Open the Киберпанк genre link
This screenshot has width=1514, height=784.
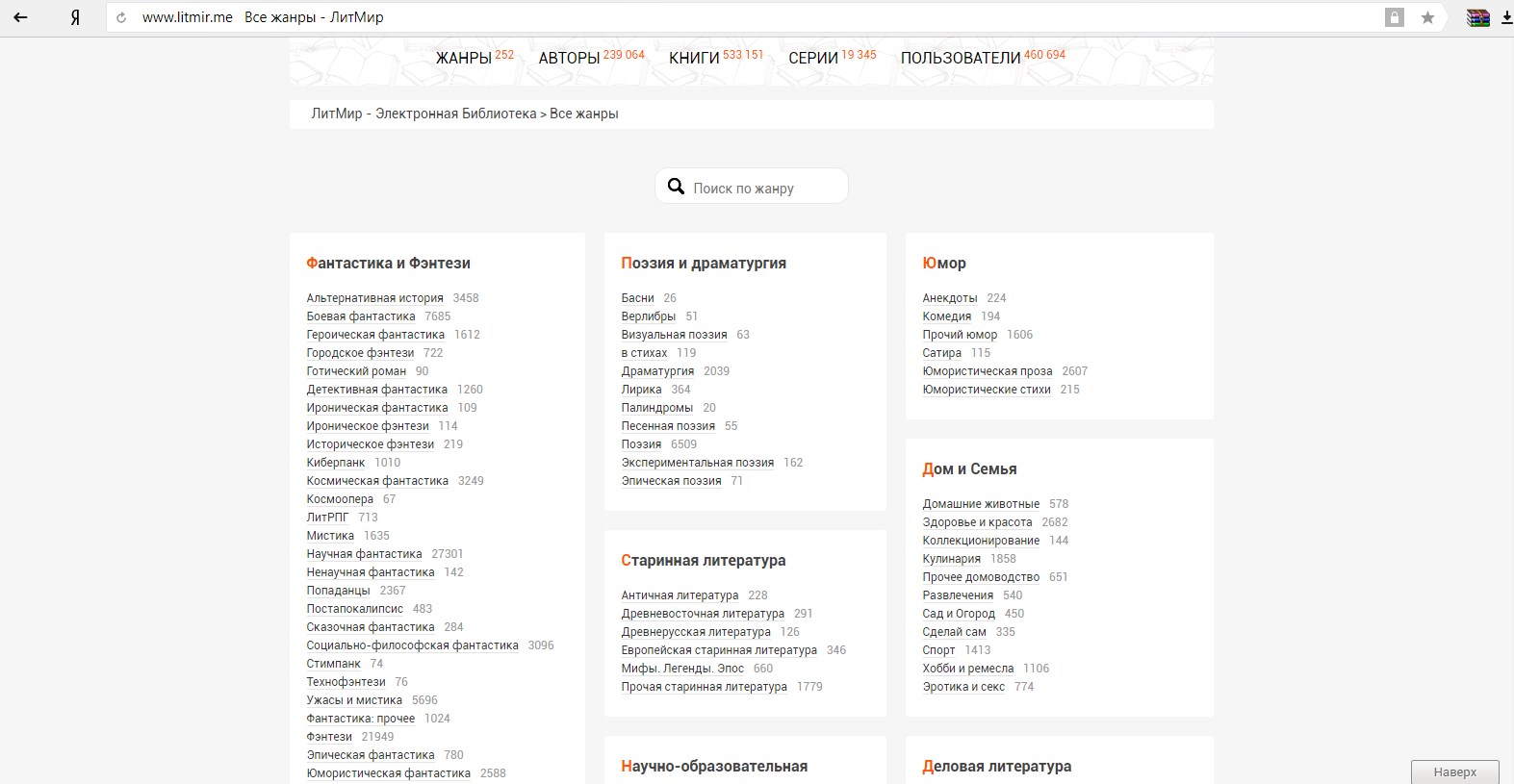coord(336,463)
